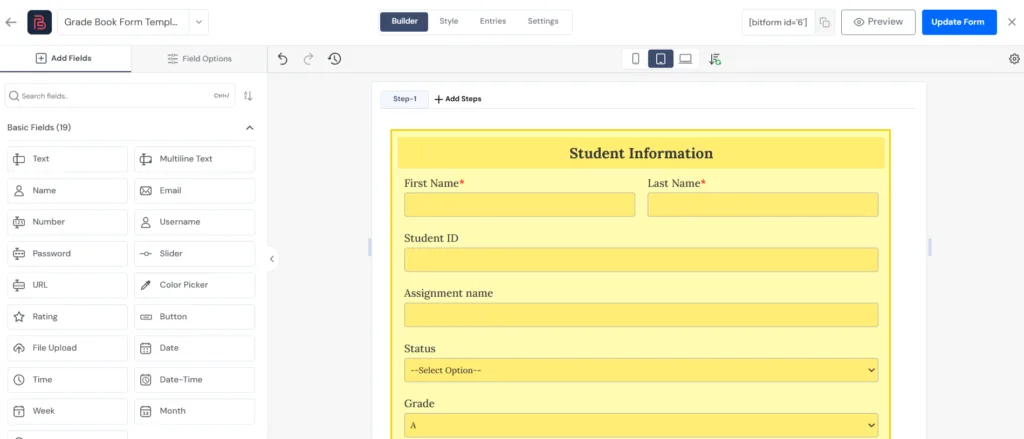Collapse the Basic Fields section
The width and height of the screenshot is (1024, 439).
tap(249, 127)
